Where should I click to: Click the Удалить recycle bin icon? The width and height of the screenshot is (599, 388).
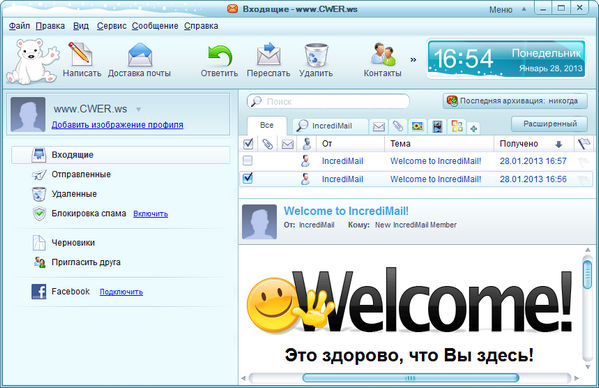[316, 55]
